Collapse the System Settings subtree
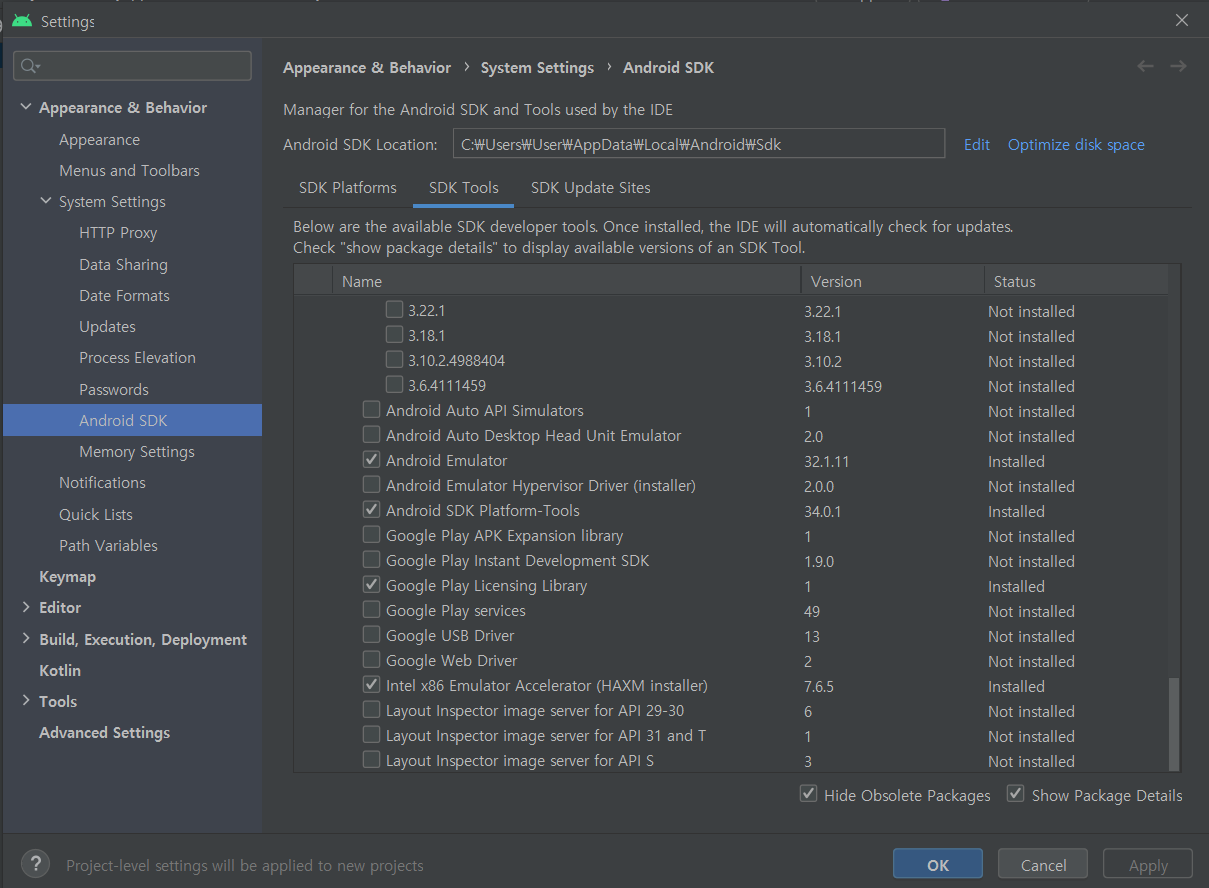Screen dimensions: 1209x888 click(46, 201)
